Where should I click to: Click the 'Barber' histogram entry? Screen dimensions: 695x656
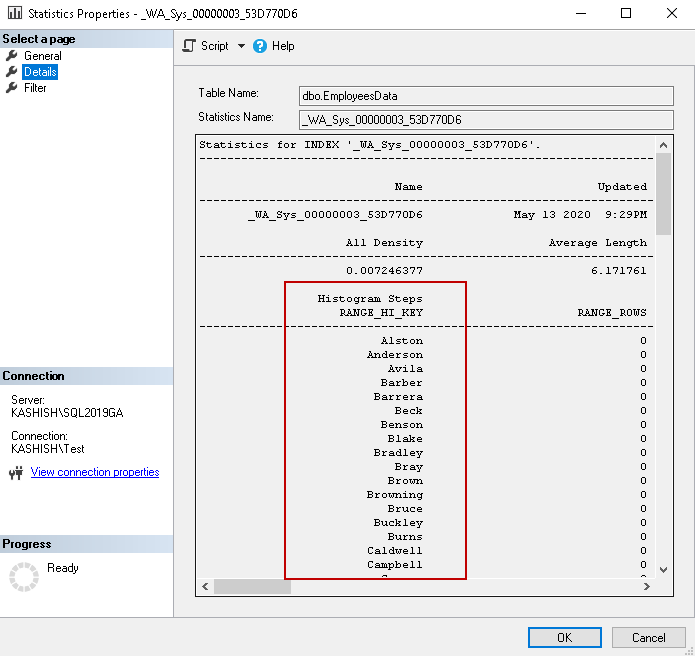pos(402,383)
